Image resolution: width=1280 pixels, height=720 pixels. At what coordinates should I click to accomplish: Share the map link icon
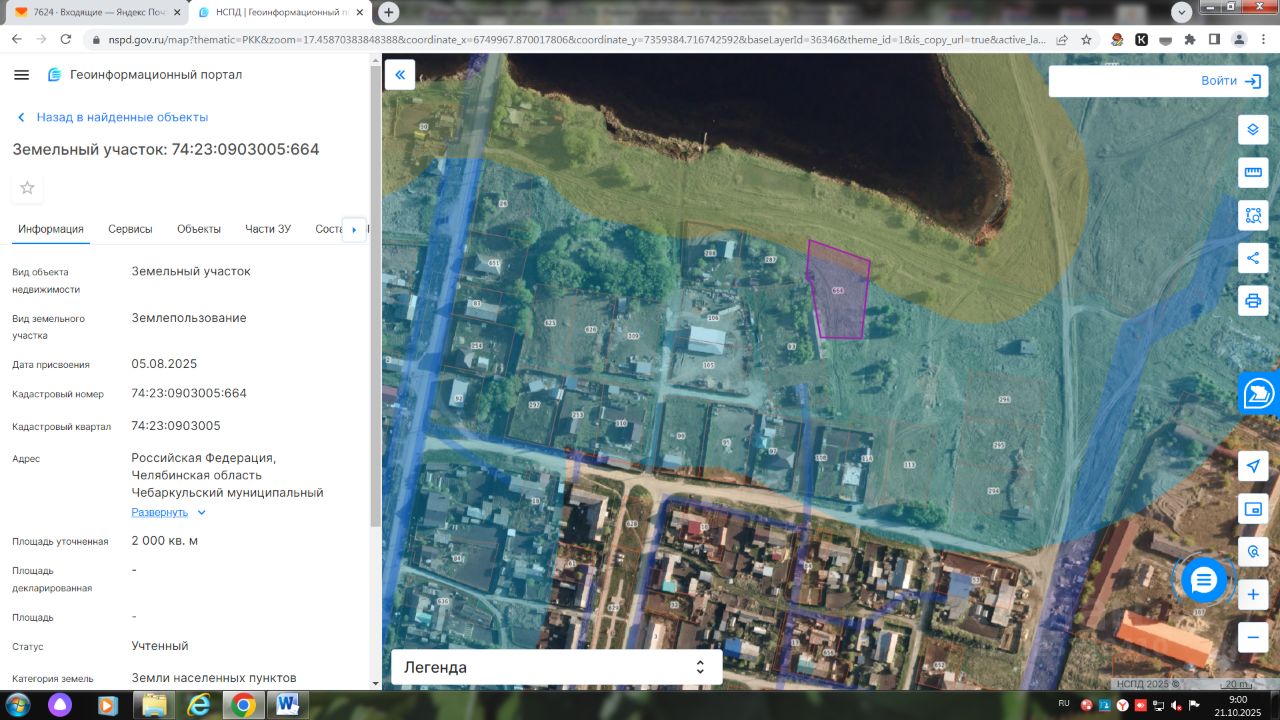1253,258
